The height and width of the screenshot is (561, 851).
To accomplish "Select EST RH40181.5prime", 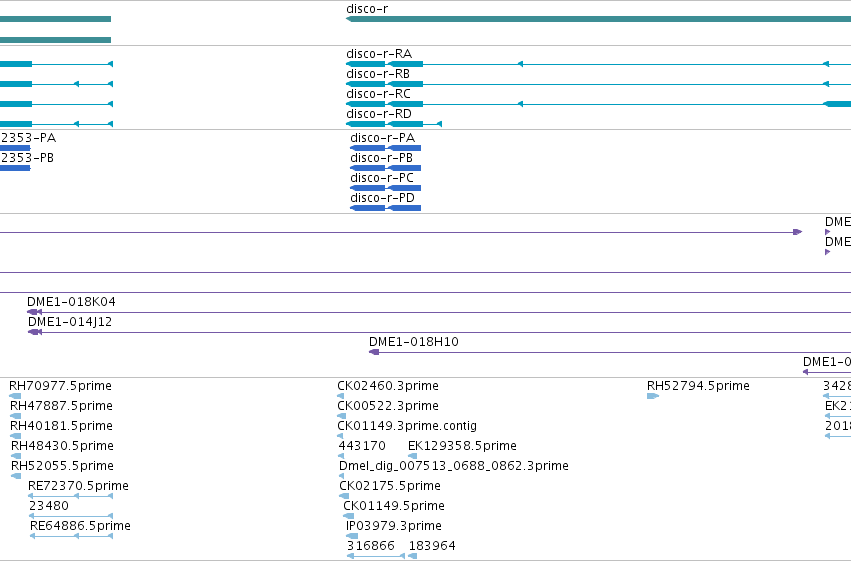I will (61, 426).
